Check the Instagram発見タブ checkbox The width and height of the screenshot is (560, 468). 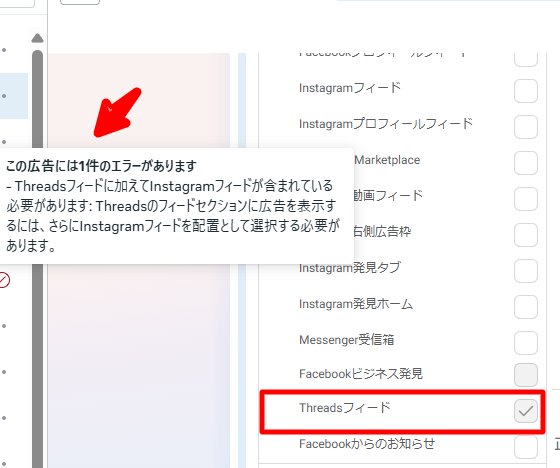pos(526,271)
